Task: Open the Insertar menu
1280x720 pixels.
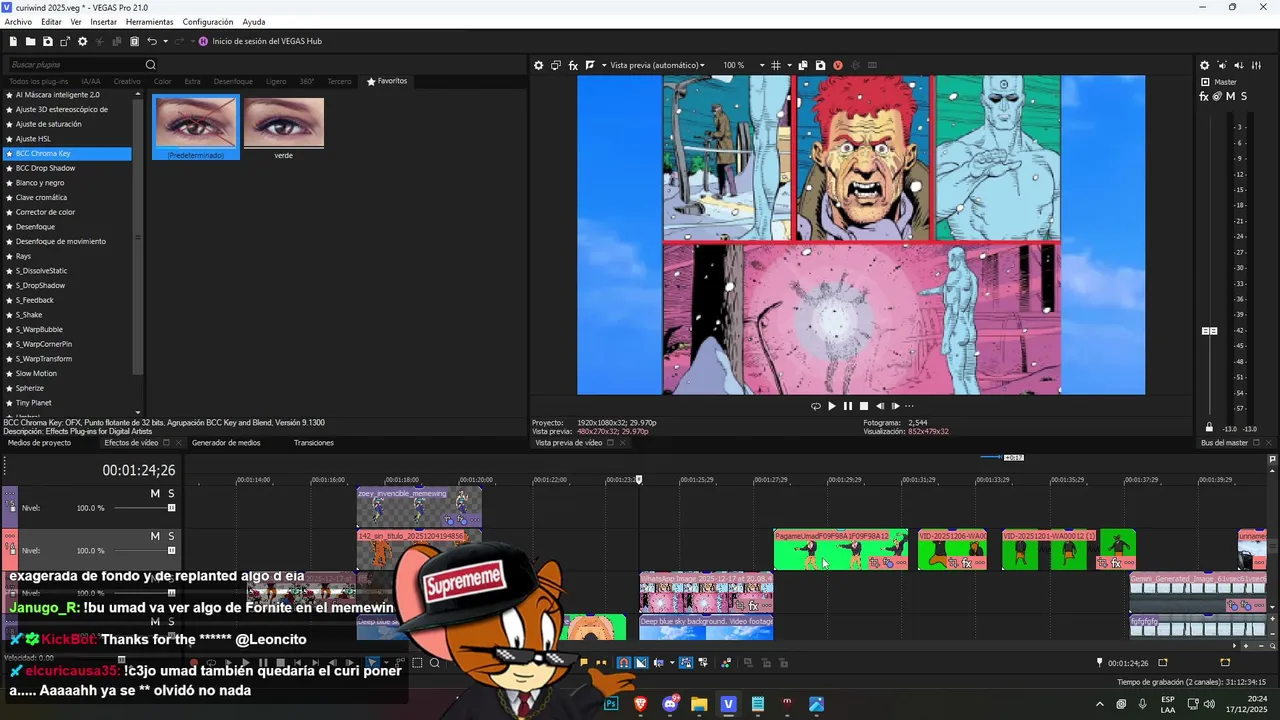Action: coord(103,22)
